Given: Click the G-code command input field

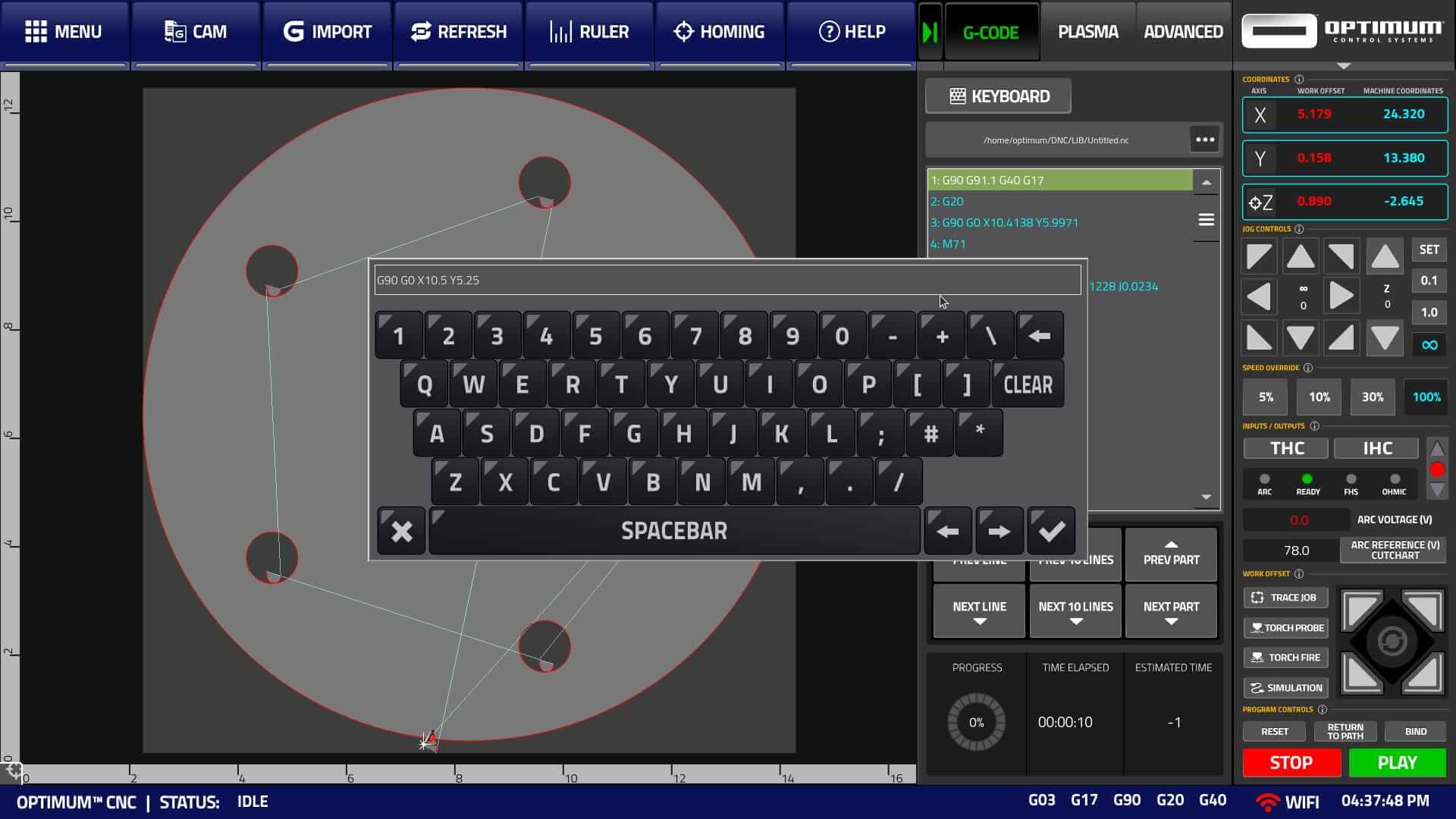Looking at the screenshot, I should (x=726, y=280).
